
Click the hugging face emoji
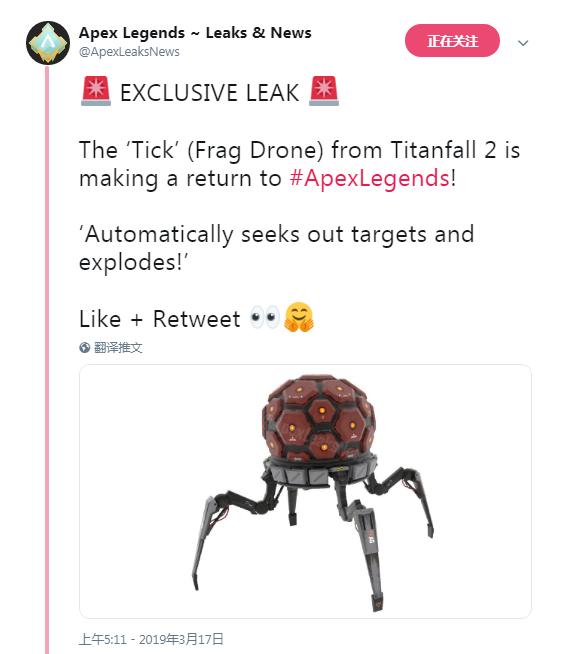(x=299, y=317)
